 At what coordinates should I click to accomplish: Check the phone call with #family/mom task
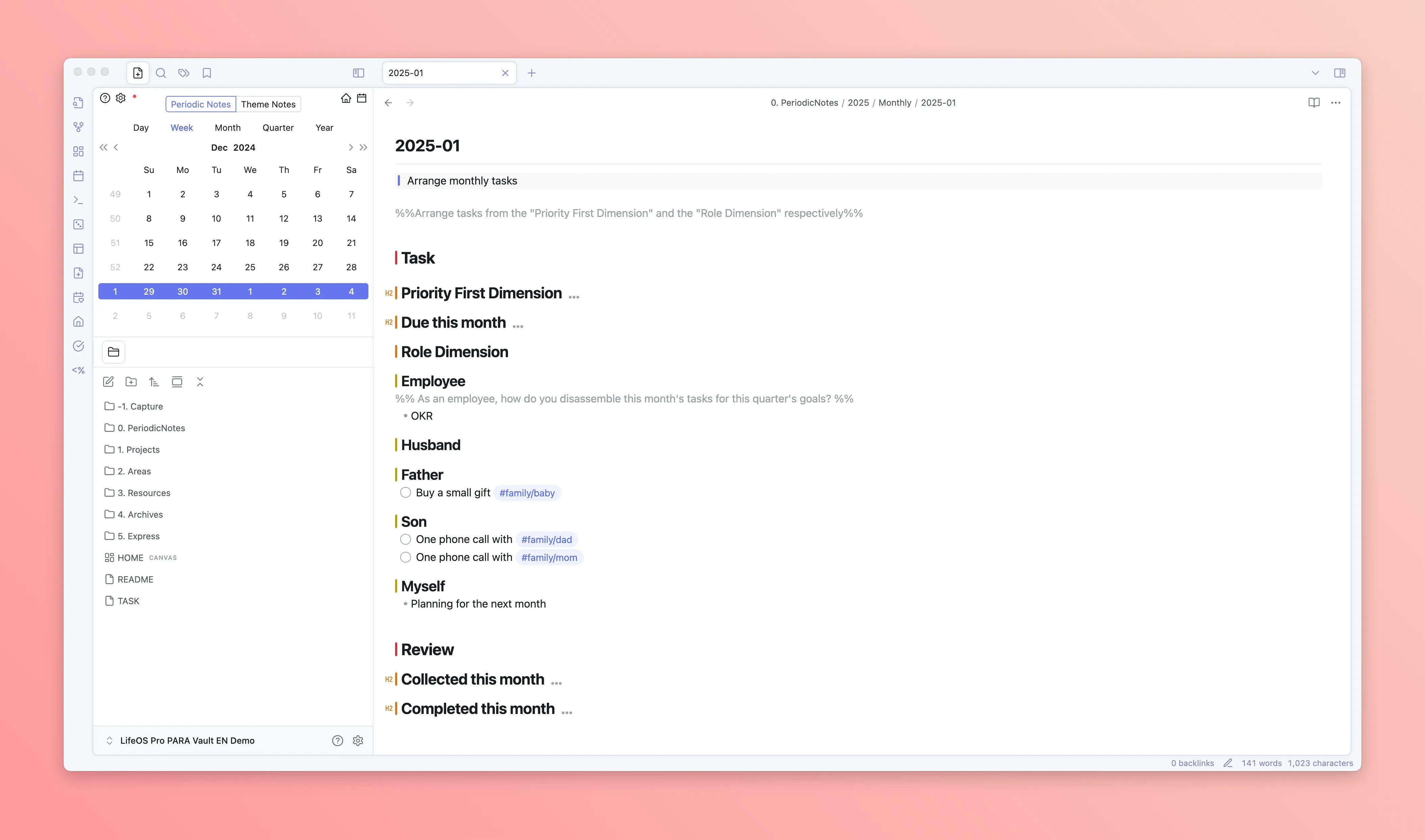point(405,558)
